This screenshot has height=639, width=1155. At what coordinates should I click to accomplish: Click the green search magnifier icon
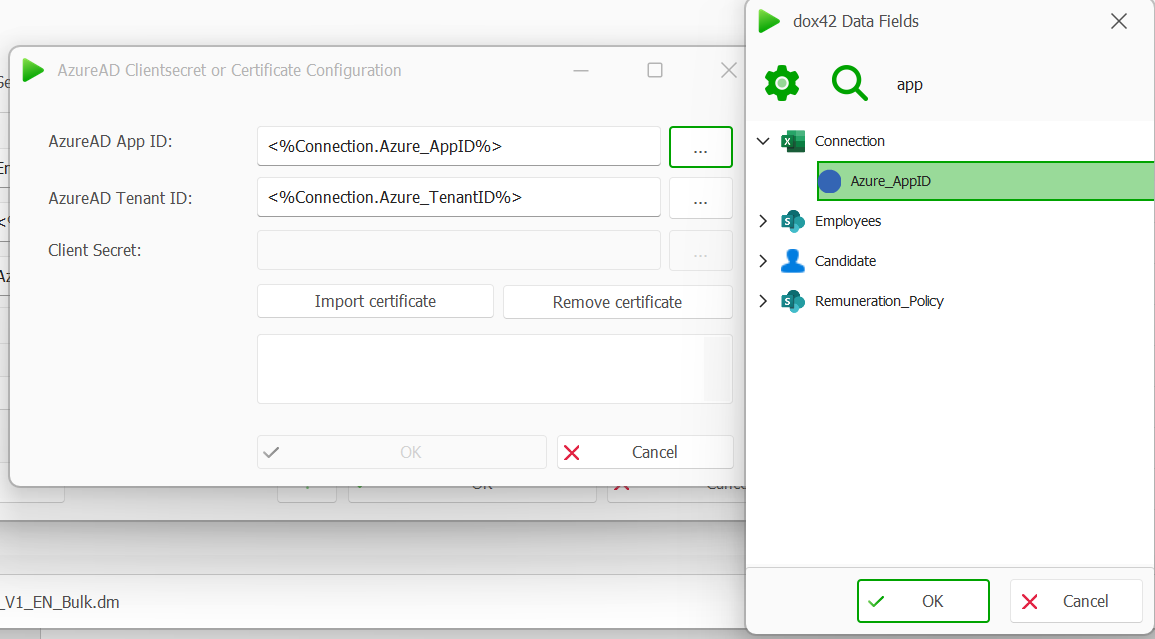849,83
